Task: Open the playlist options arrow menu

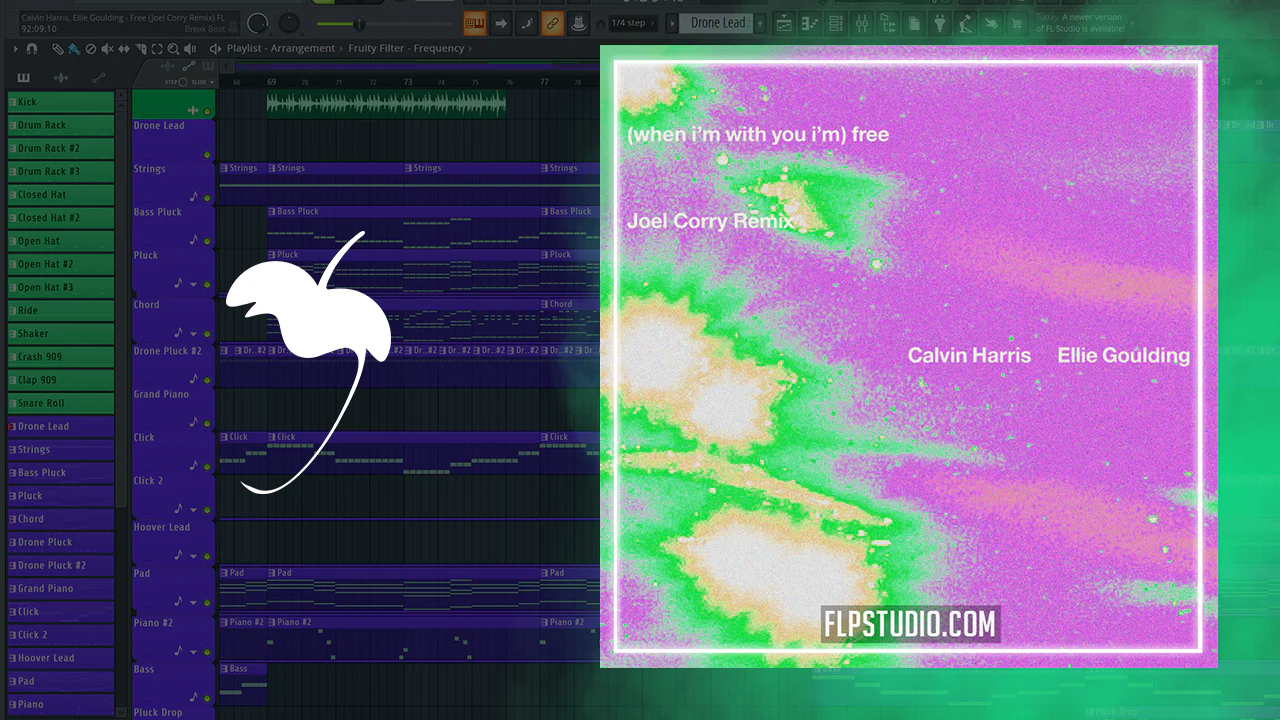Action: coord(16,48)
